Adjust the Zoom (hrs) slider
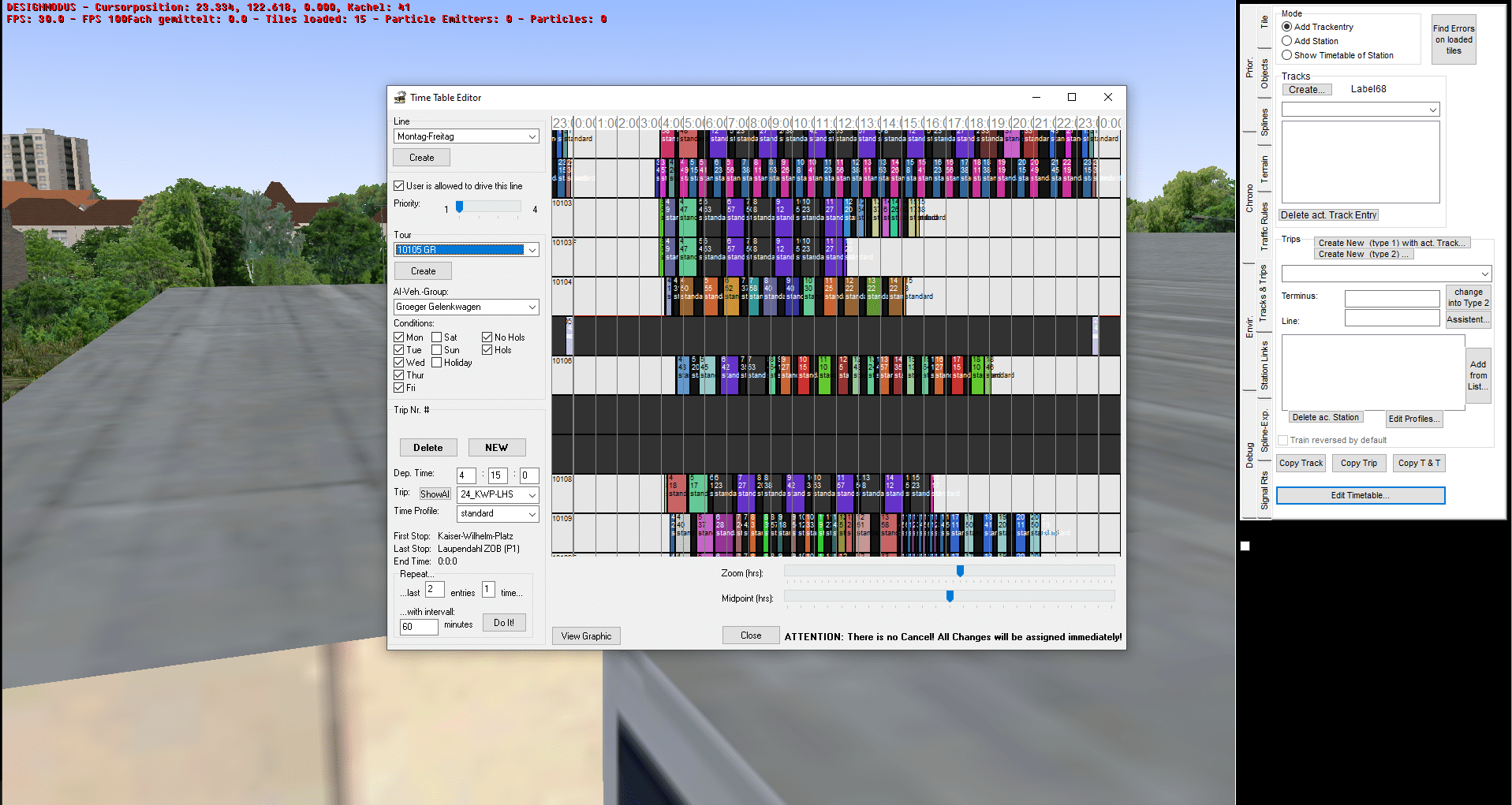The width and height of the screenshot is (1512, 805). click(960, 571)
